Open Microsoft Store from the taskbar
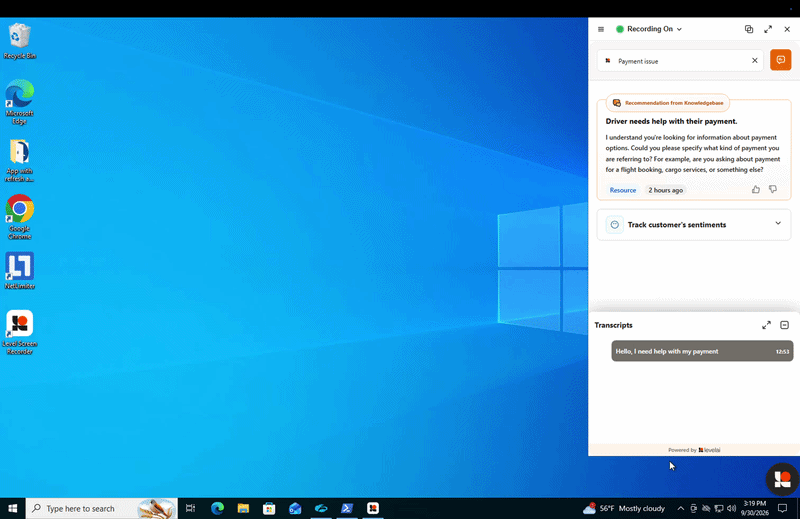800x519 pixels. click(269, 508)
